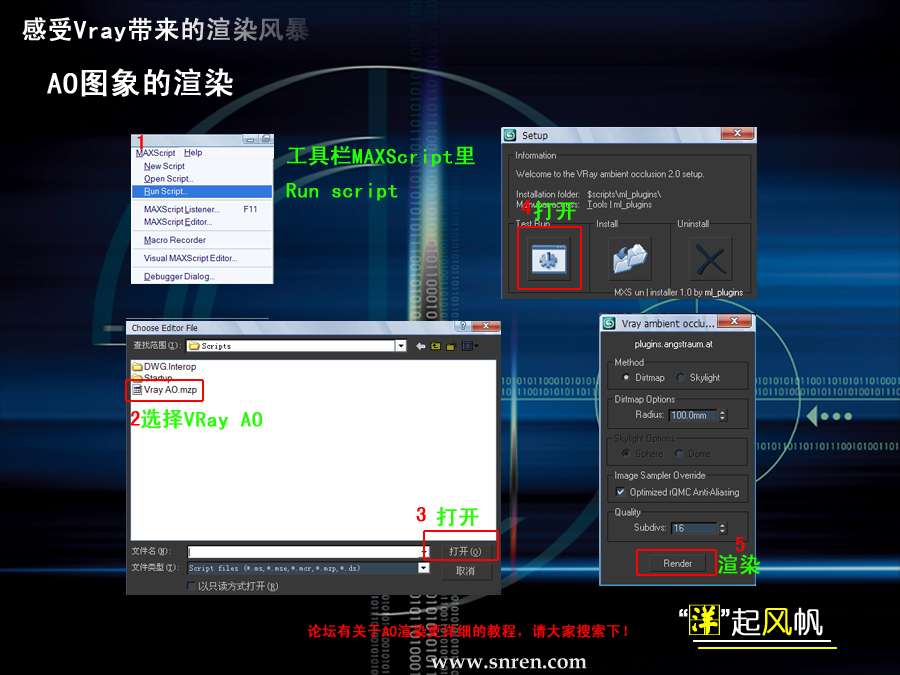Click the Render button
The image size is (900, 675).
677,563
